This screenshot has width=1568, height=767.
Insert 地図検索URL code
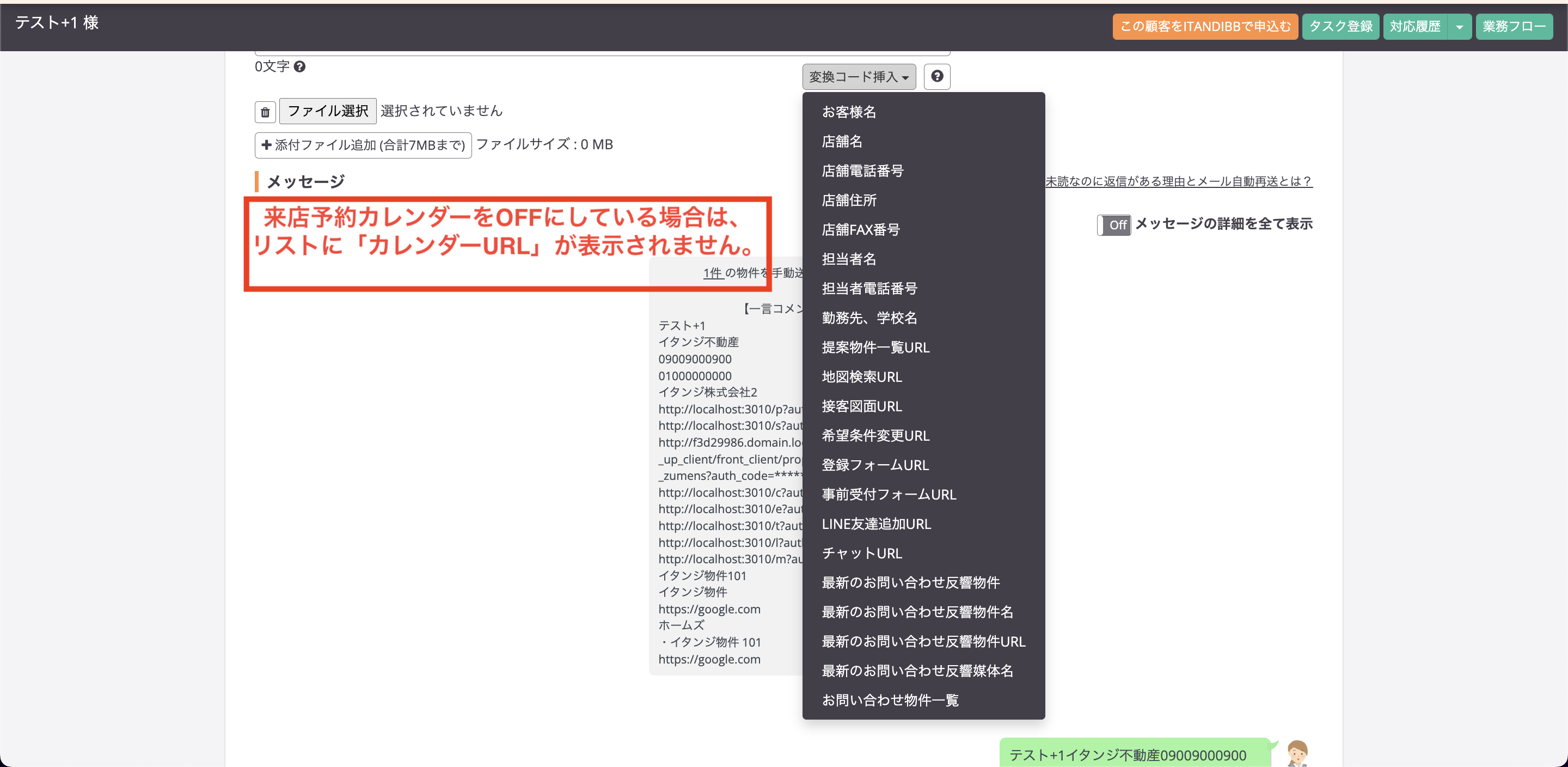coord(923,376)
